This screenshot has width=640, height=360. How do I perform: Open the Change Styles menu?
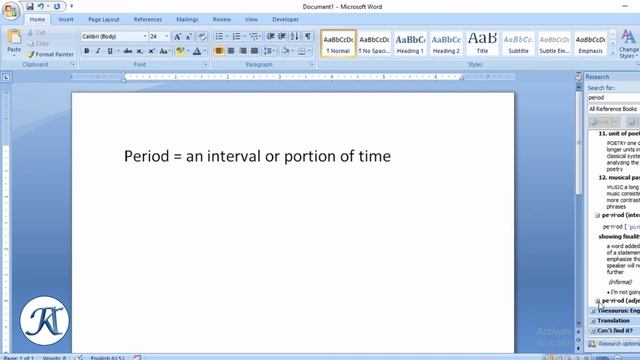tap(629, 44)
